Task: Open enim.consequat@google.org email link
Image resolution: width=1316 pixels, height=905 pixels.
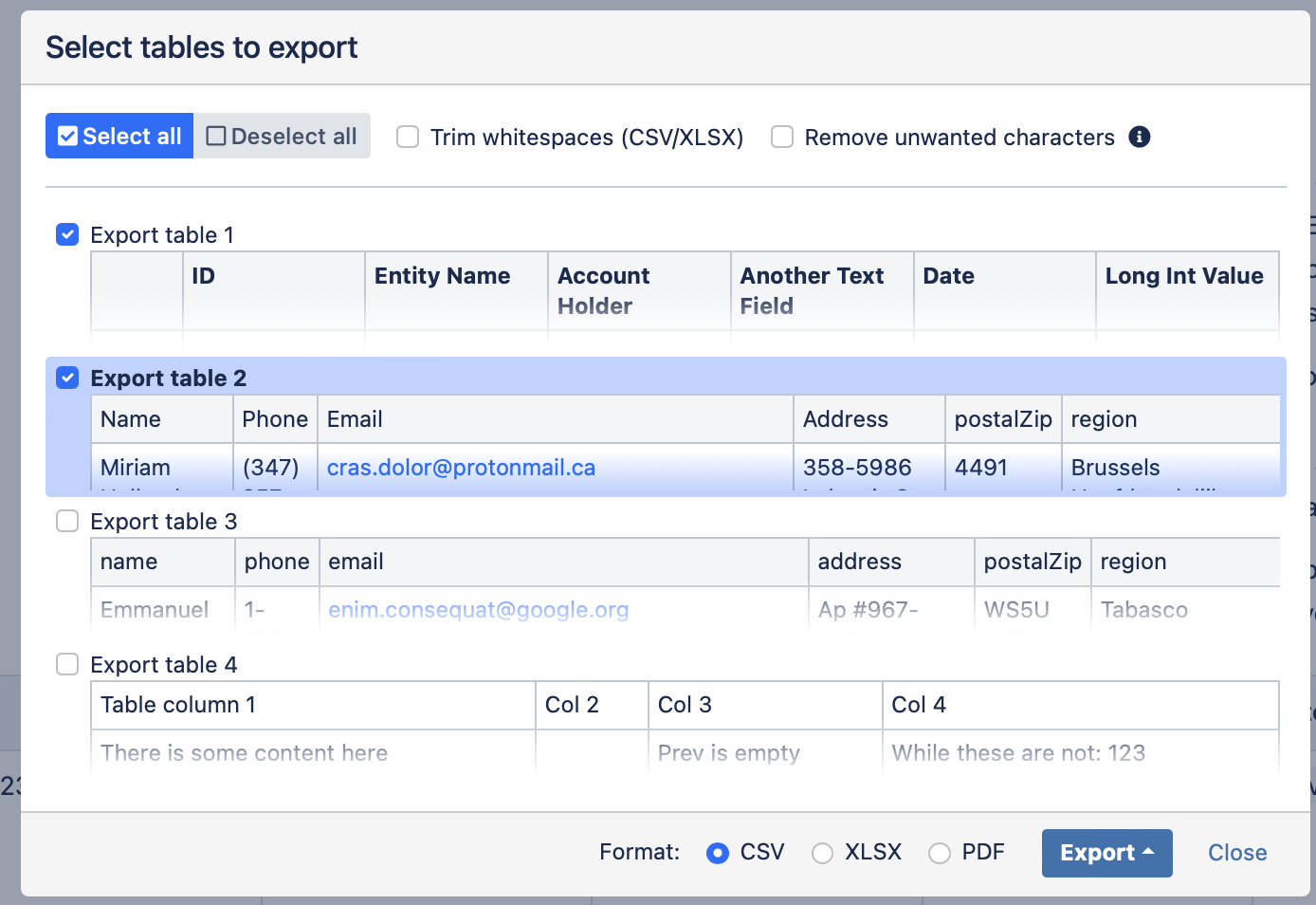Action: pyautogui.click(x=478, y=610)
